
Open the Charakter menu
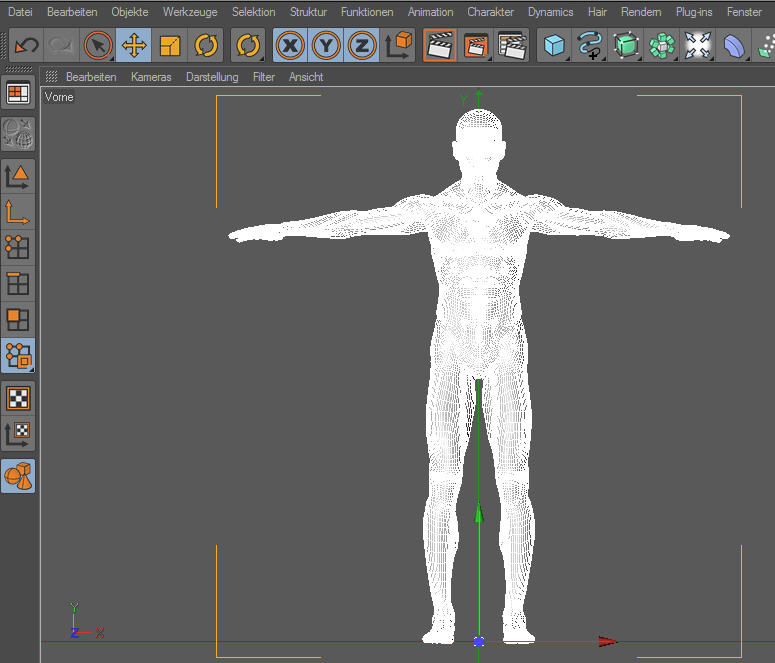pyautogui.click(x=490, y=12)
